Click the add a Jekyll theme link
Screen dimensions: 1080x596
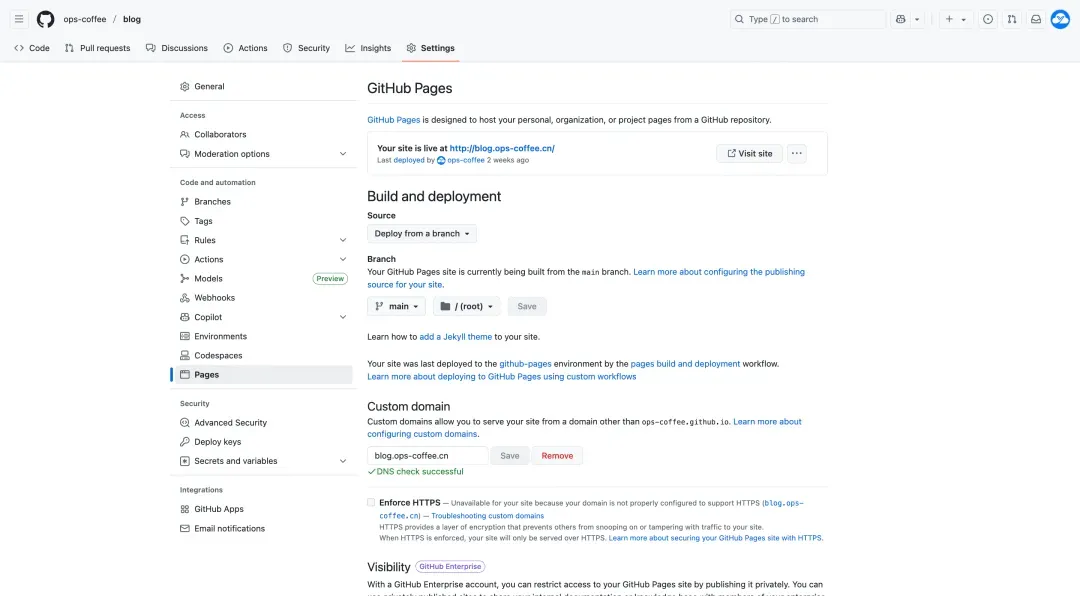tap(455, 337)
